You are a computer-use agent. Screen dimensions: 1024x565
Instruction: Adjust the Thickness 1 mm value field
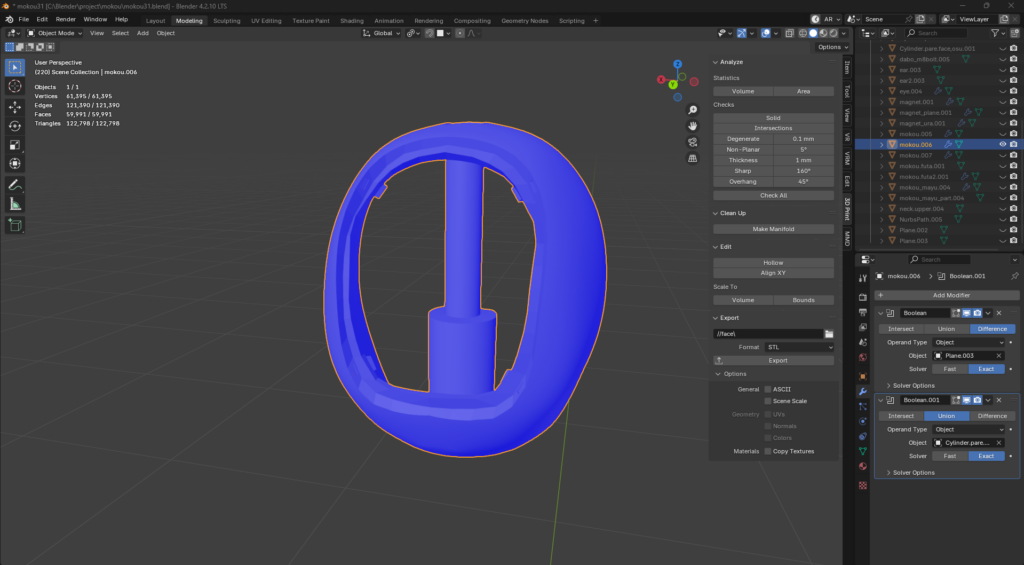(803, 160)
